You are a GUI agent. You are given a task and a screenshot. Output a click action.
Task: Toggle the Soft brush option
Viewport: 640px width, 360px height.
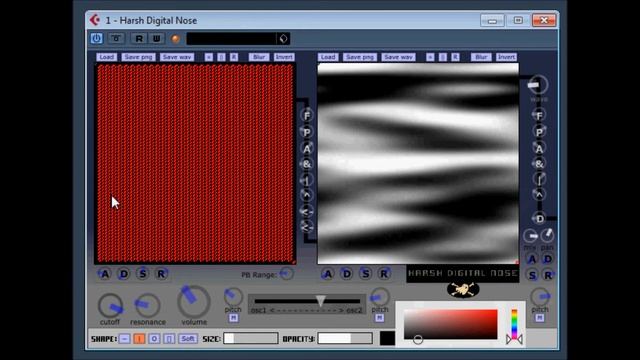tap(188, 339)
